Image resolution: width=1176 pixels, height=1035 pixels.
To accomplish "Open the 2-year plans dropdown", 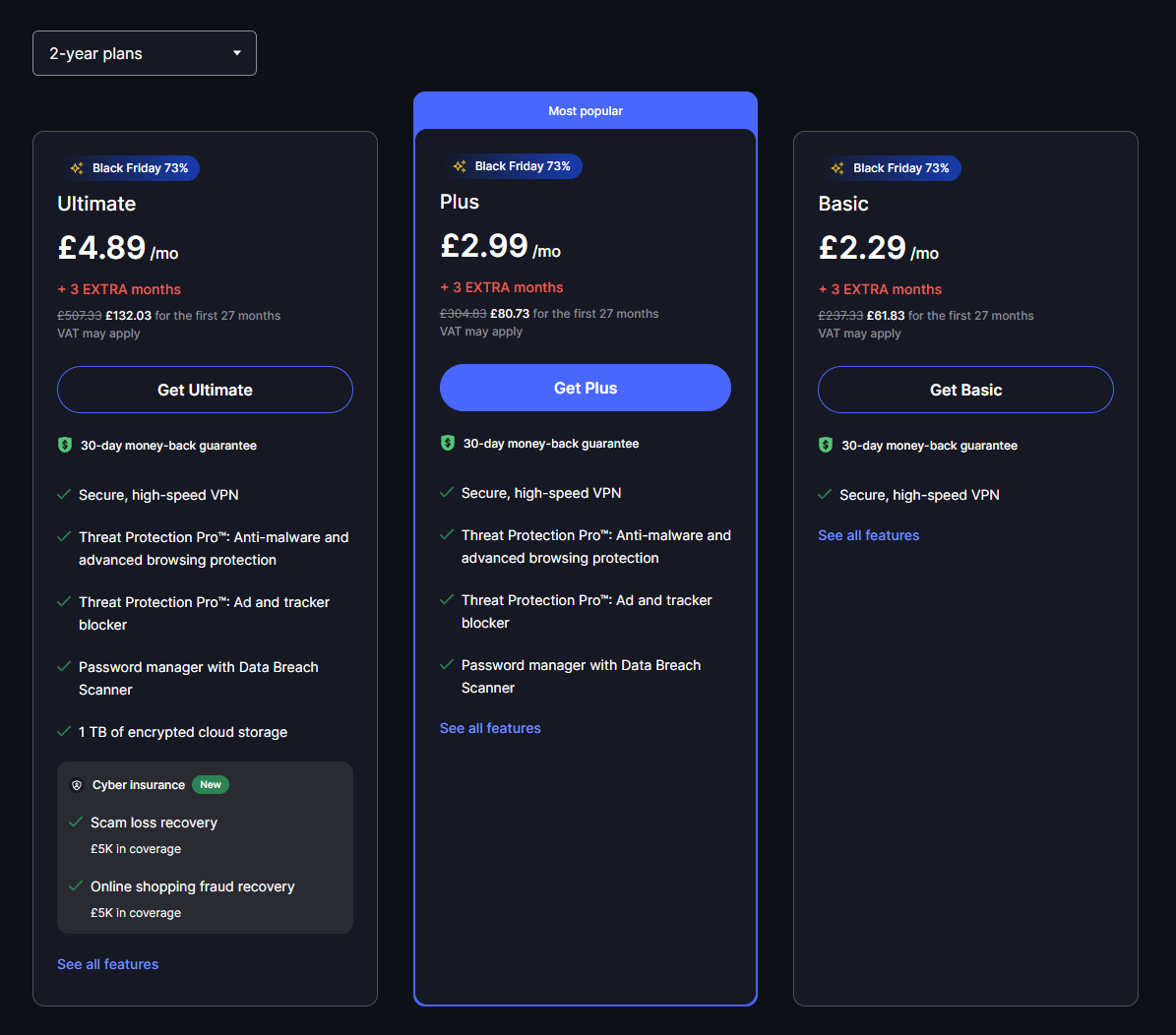I will click(x=144, y=53).
